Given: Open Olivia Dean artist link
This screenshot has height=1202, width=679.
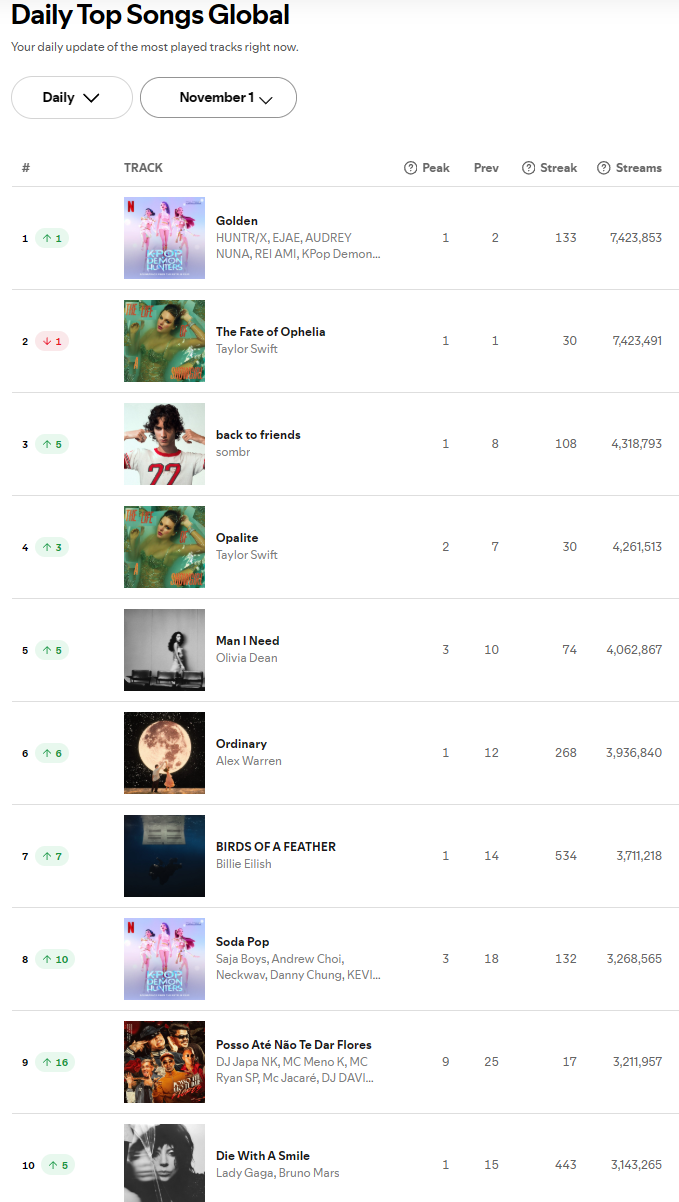Looking at the screenshot, I should (x=247, y=658).
